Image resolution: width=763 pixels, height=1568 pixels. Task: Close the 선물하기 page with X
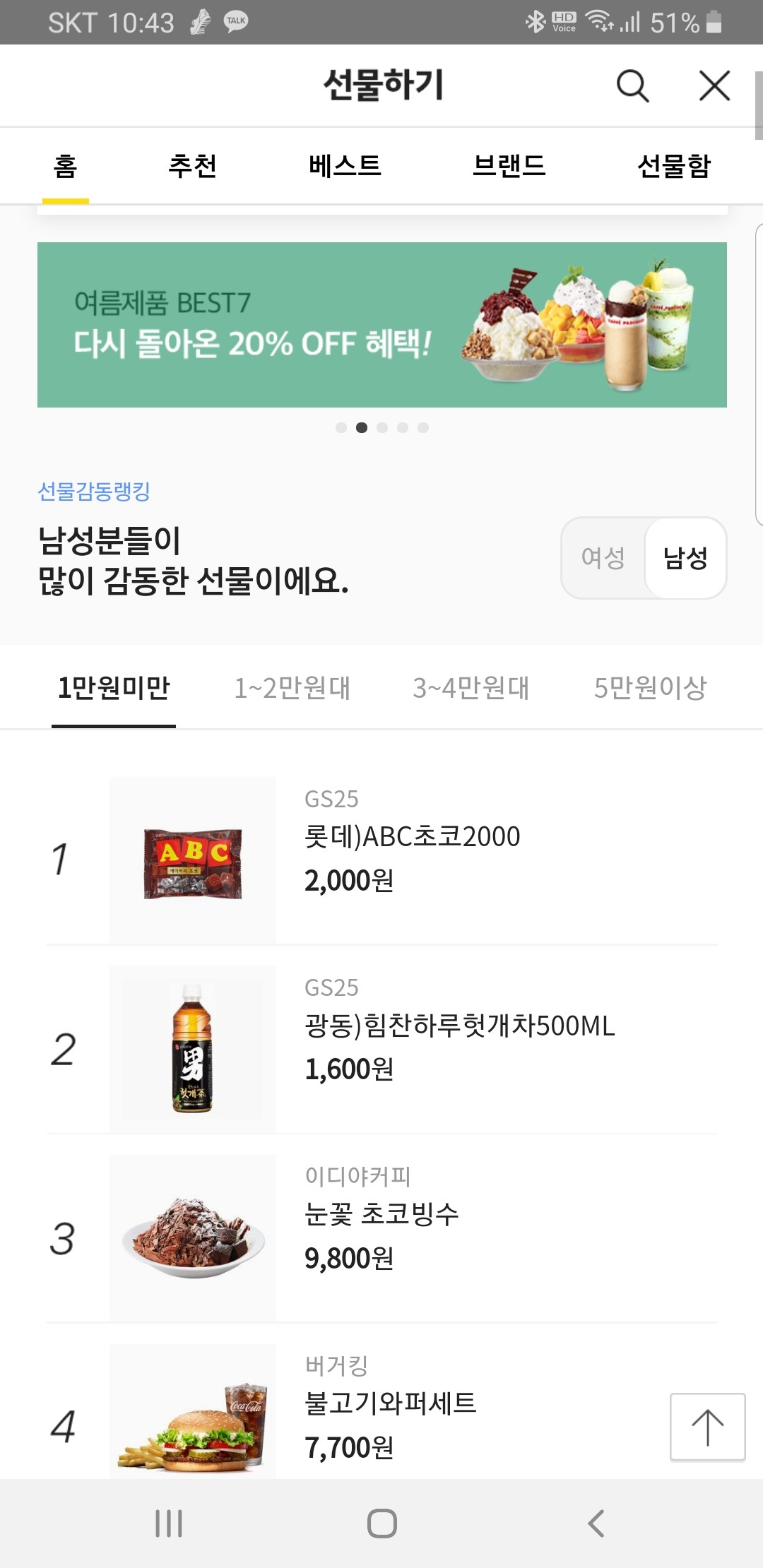(x=714, y=86)
